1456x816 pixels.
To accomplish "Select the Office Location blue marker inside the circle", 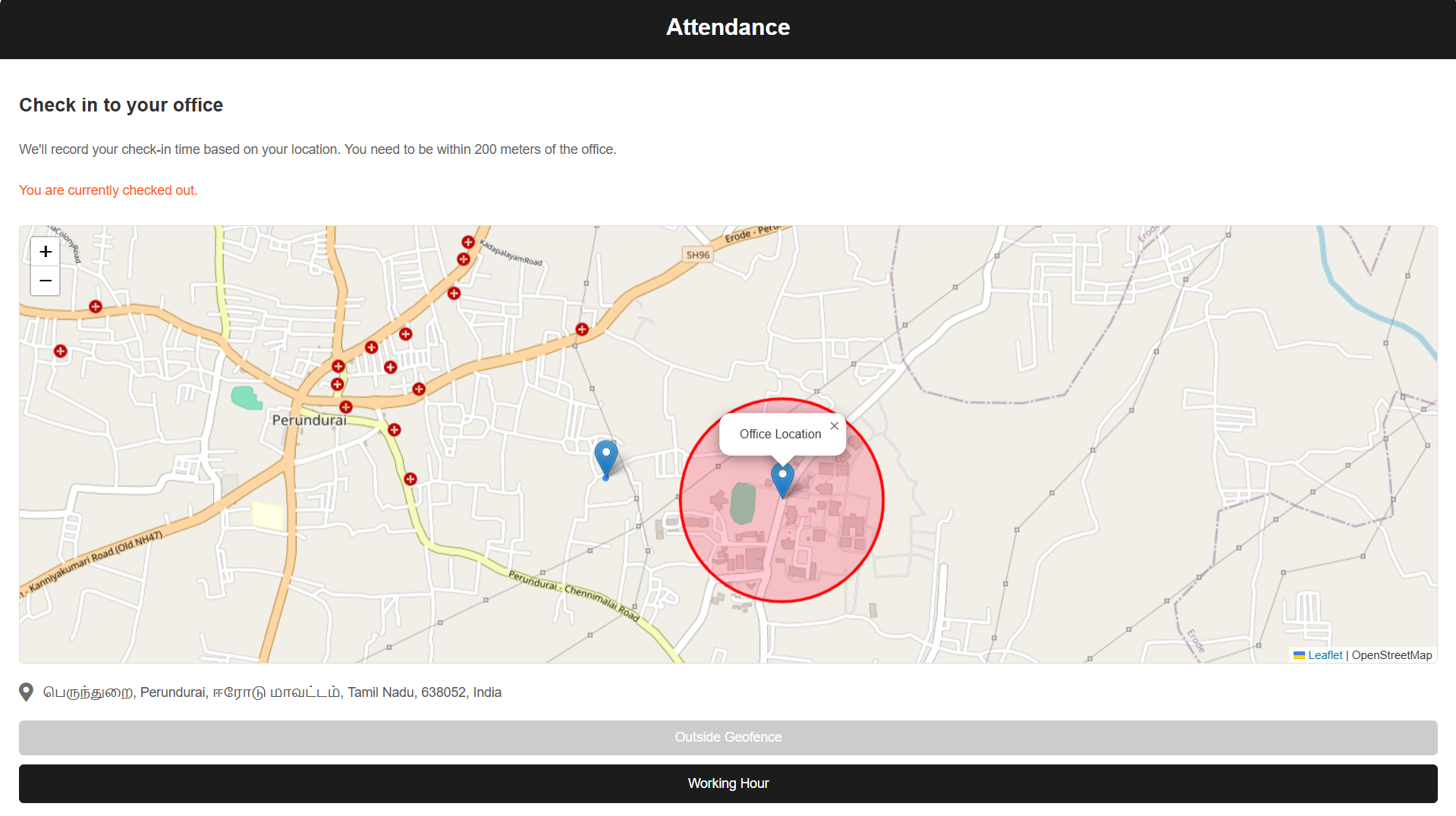I will pyautogui.click(x=782, y=478).
